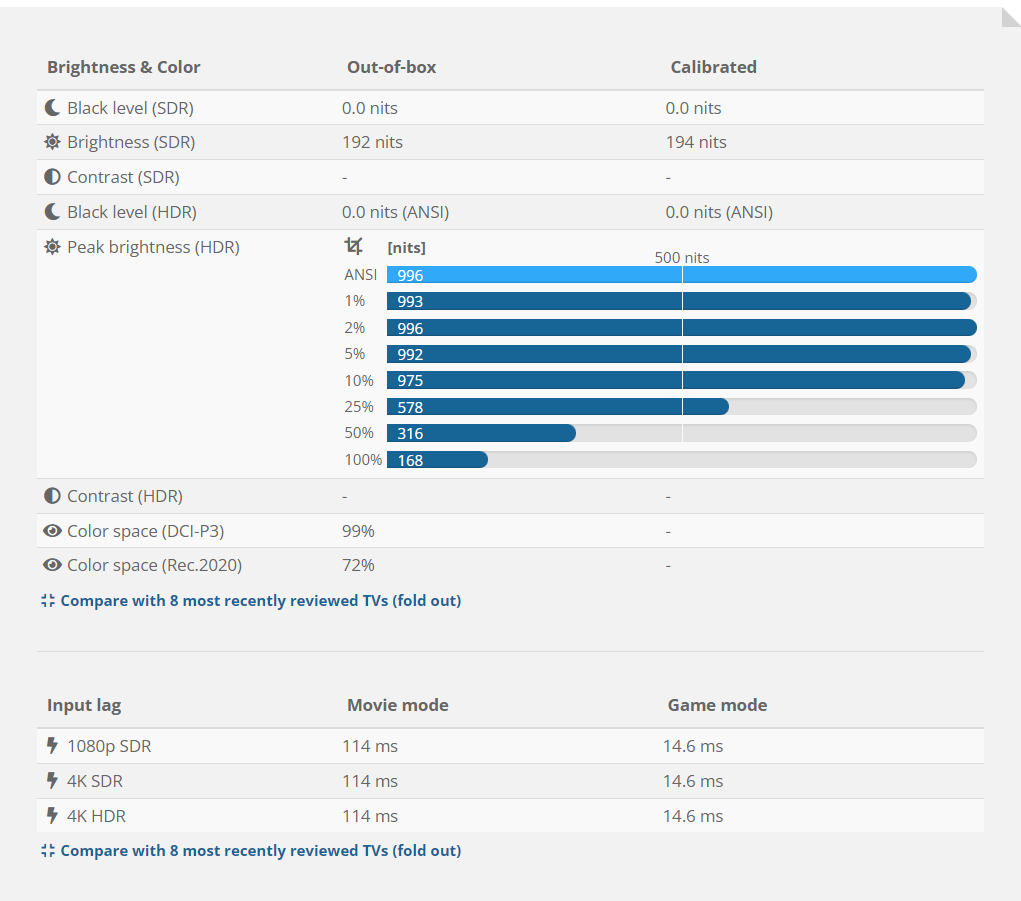The height and width of the screenshot is (901, 1021).
Task: Click the eye icon beside Color space (Rec.2020)
Action: coord(52,565)
